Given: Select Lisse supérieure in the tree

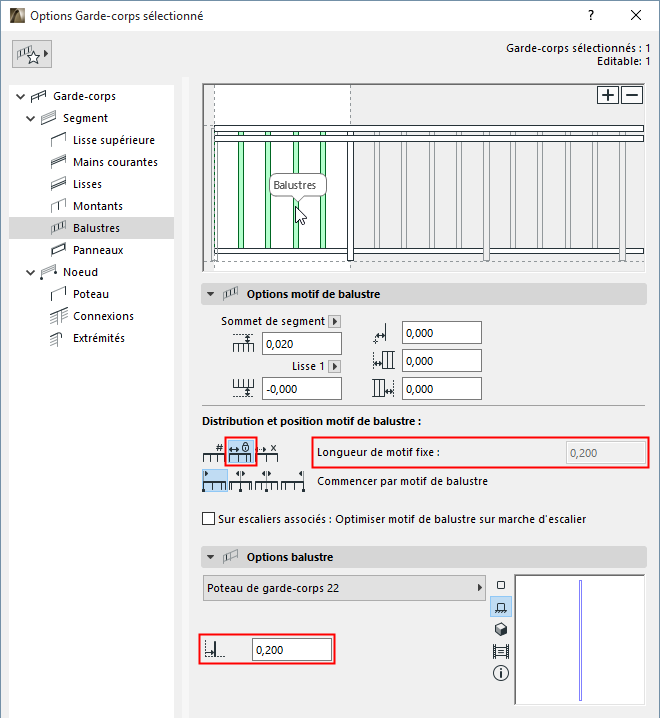Looking at the screenshot, I should 114,140.
